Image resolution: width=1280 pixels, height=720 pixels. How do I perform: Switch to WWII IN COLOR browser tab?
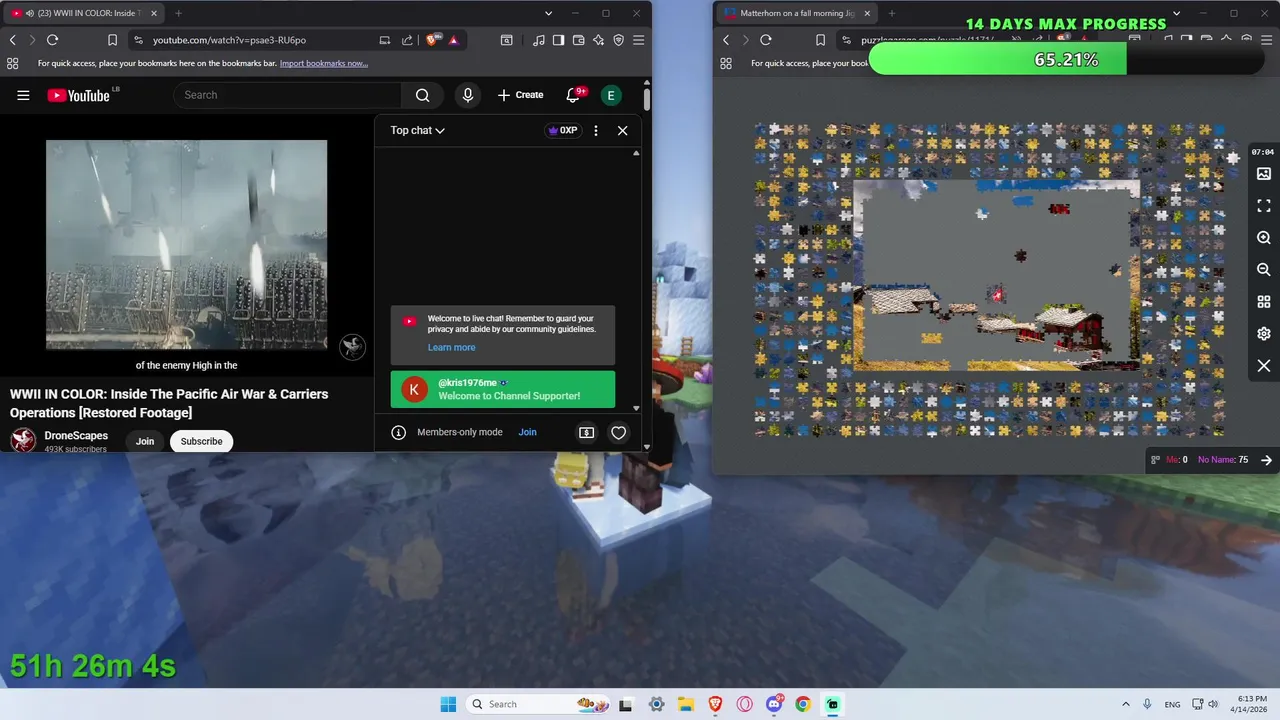click(84, 13)
